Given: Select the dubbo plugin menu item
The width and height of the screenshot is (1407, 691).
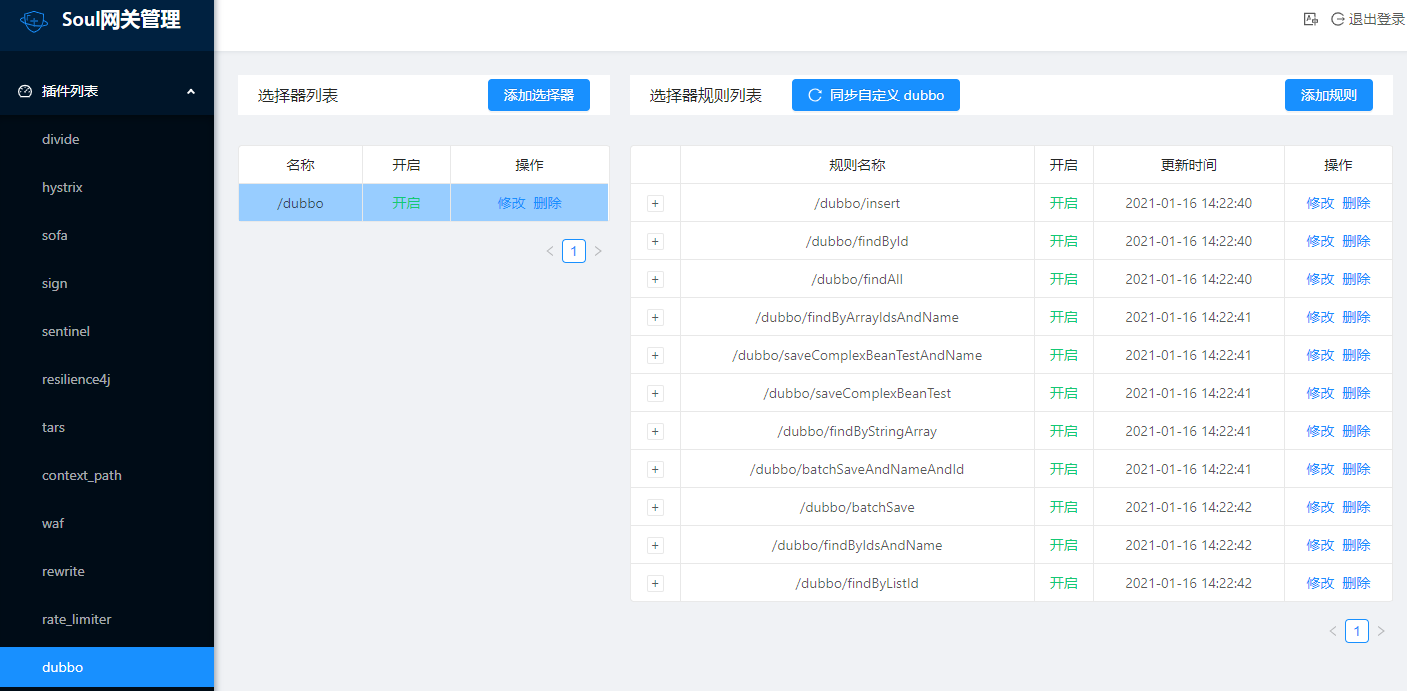Looking at the screenshot, I should [x=107, y=667].
